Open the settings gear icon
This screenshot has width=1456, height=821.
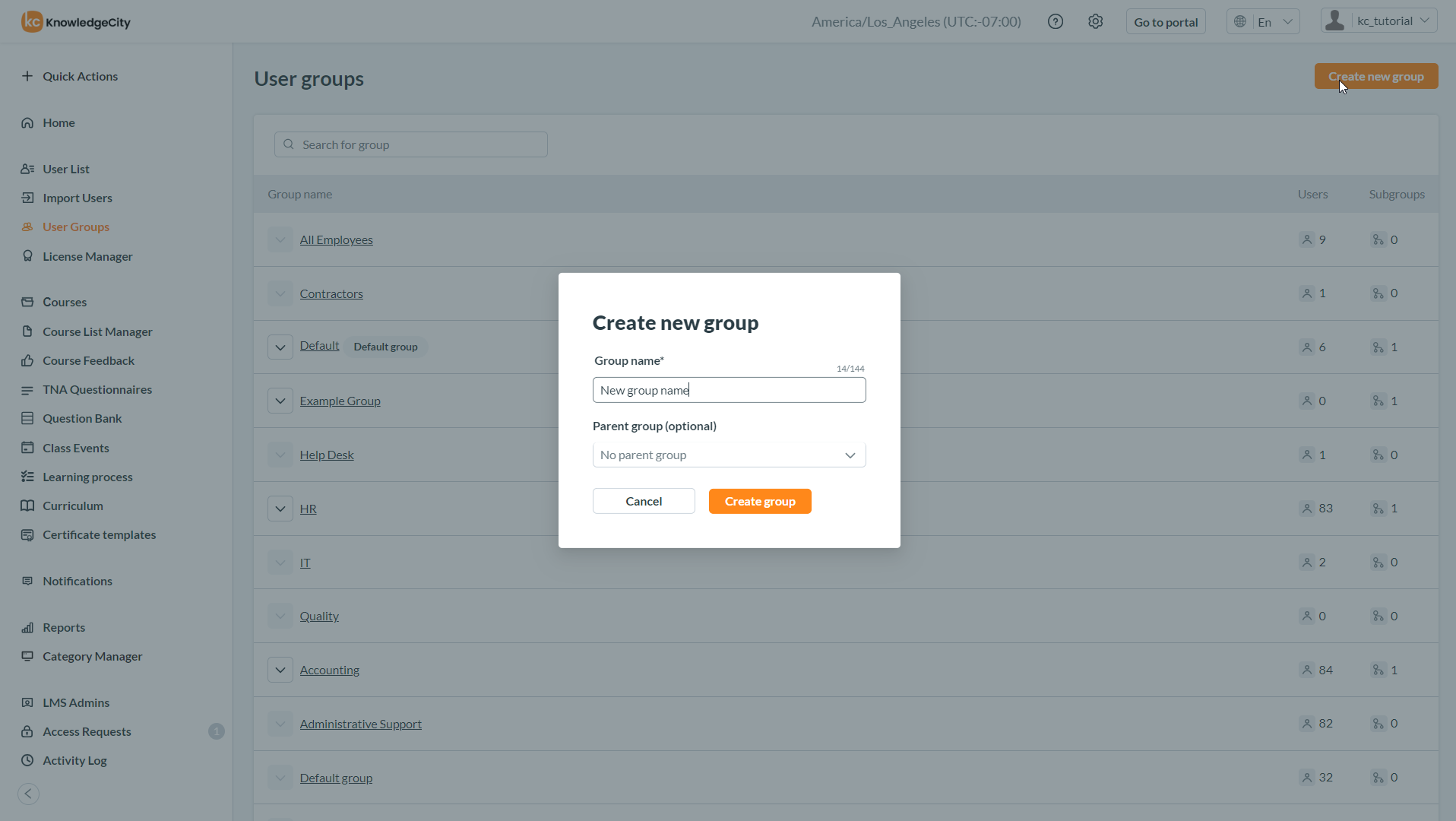(x=1095, y=22)
